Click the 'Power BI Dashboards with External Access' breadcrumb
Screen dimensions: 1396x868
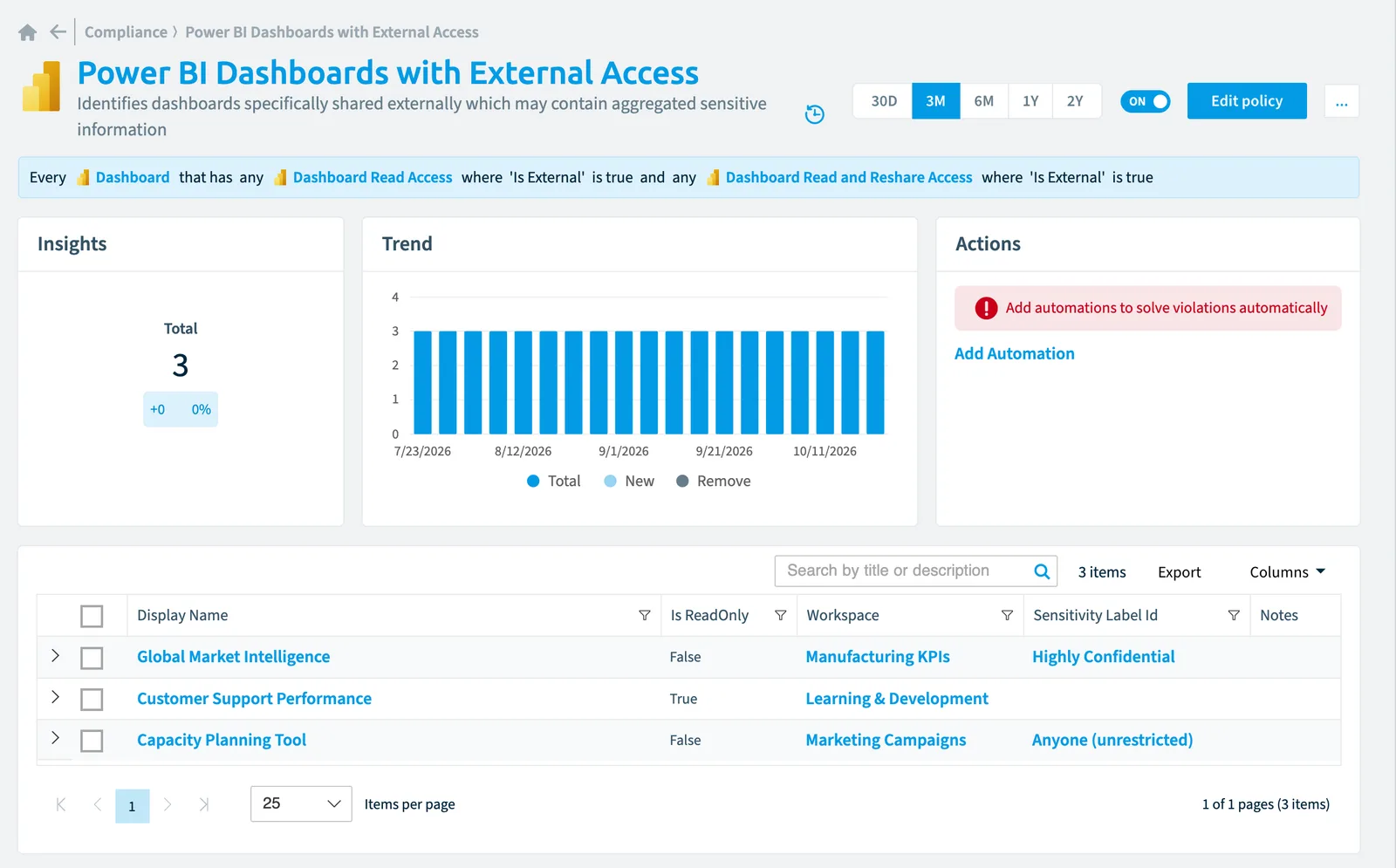tap(332, 32)
